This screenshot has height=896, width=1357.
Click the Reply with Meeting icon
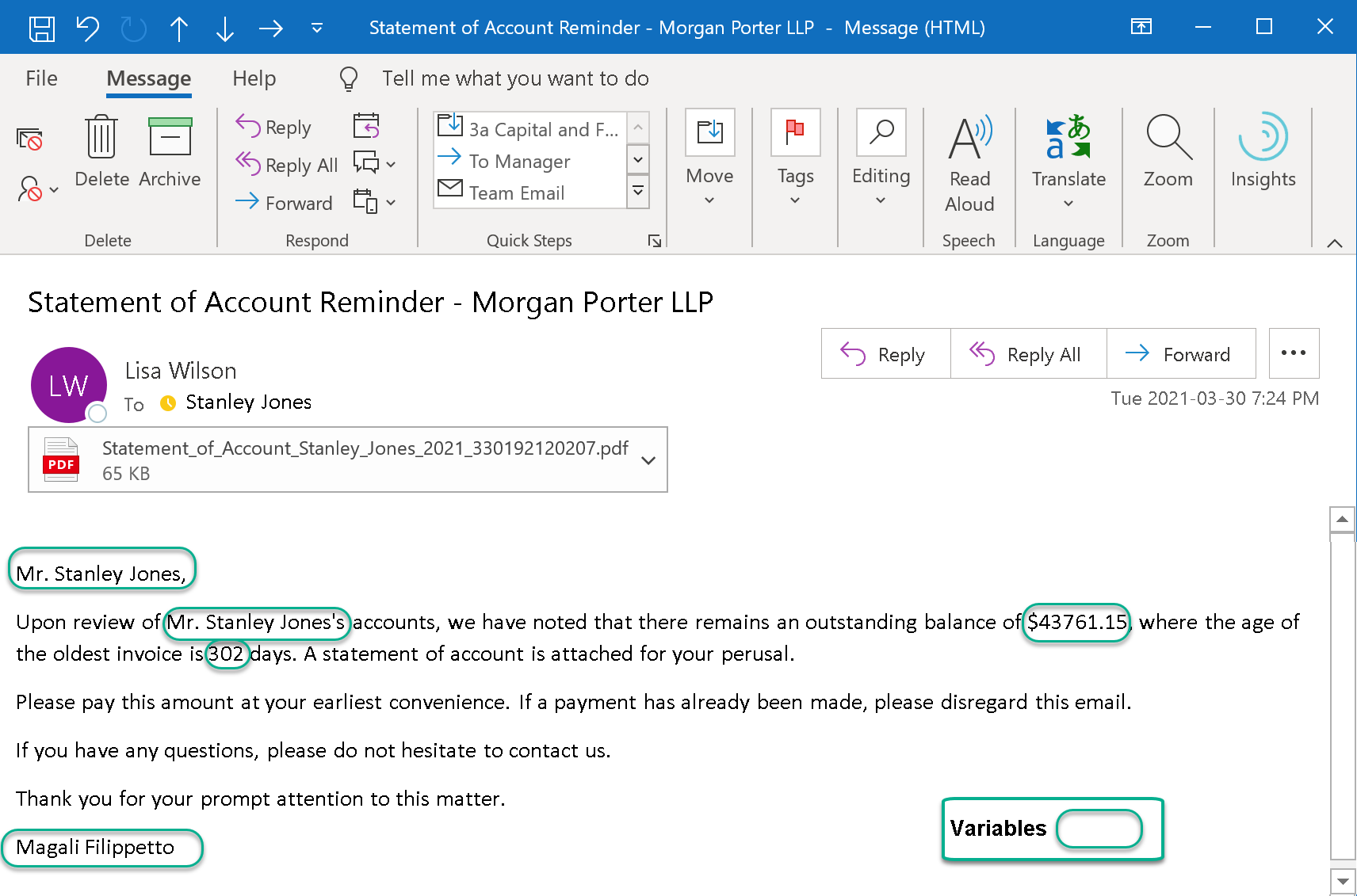coord(366,126)
